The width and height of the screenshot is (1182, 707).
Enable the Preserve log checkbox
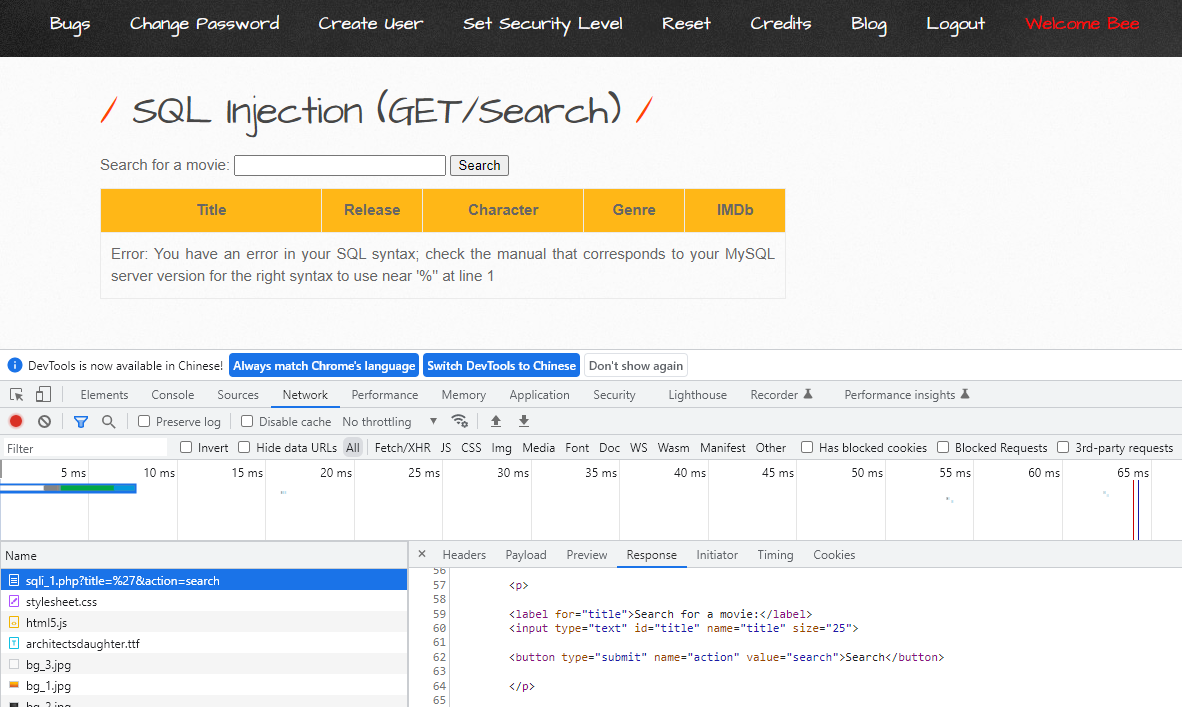(x=144, y=421)
